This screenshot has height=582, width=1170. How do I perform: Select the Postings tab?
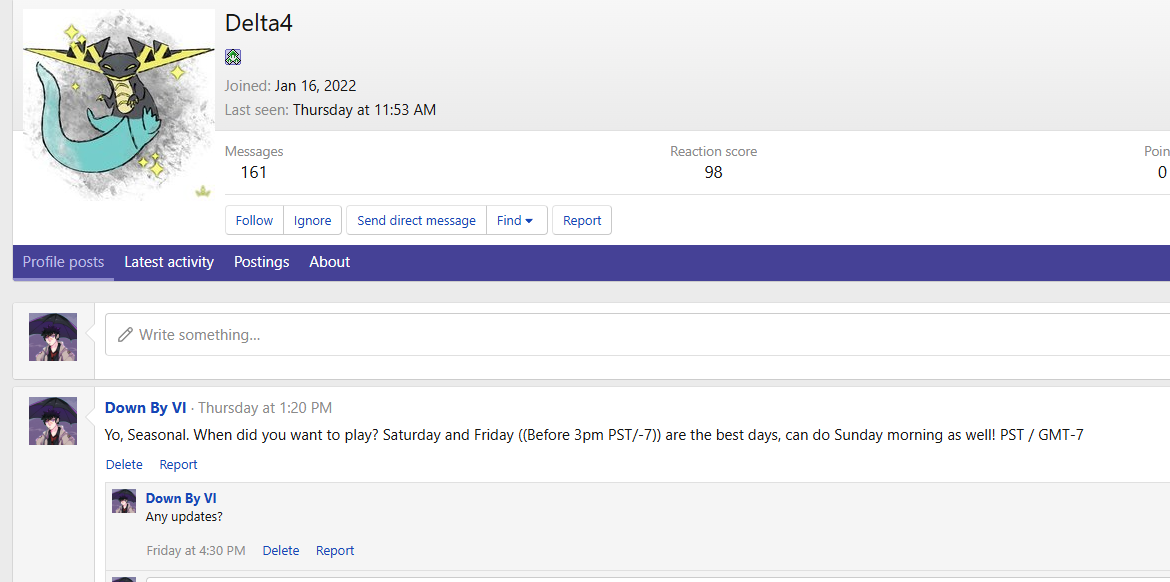(x=261, y=262)
